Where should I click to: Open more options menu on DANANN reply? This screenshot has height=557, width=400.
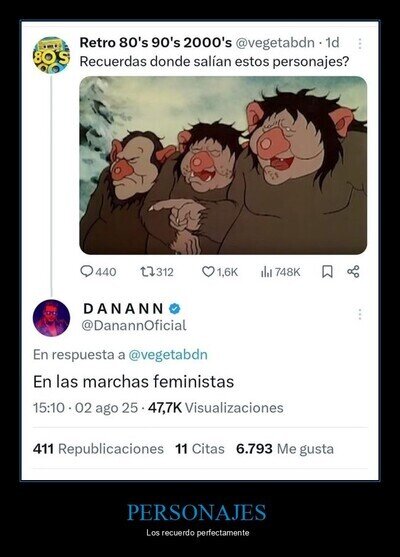click(x=360, y=314)
